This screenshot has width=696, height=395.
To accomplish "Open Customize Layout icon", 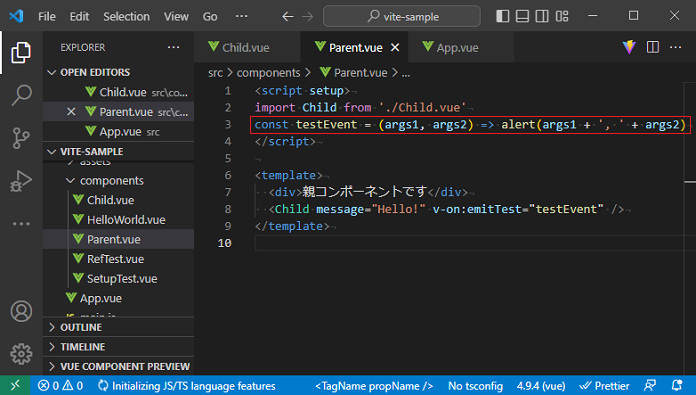I will coord(562,16).
